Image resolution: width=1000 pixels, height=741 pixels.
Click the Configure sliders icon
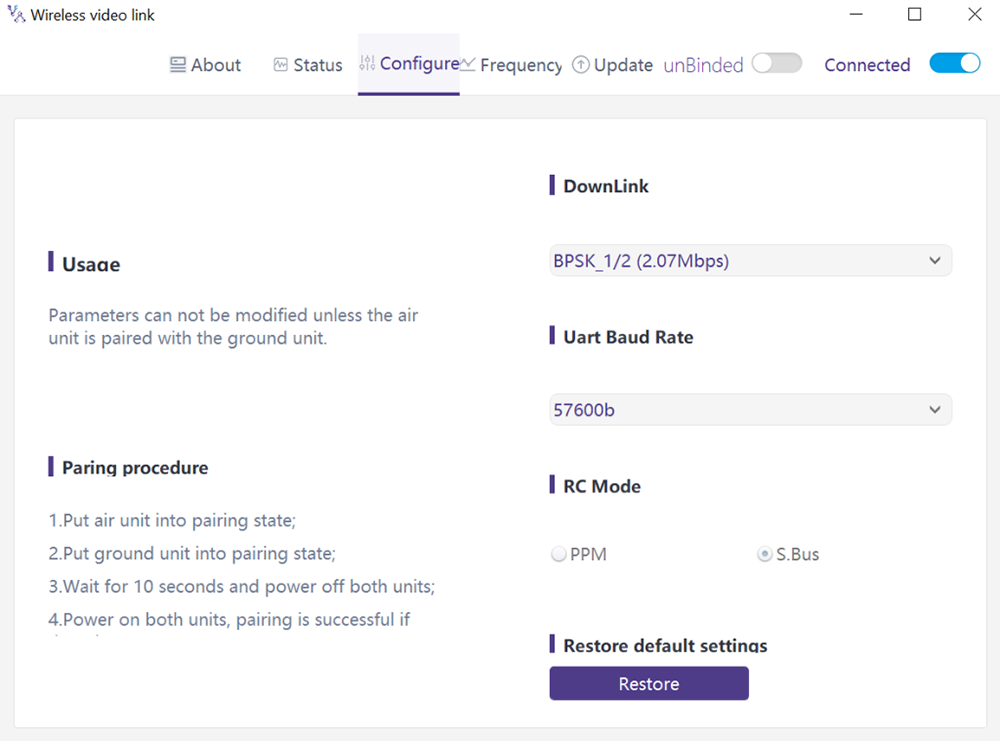367,64
